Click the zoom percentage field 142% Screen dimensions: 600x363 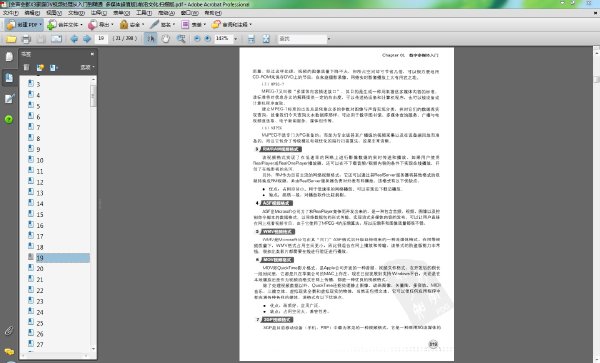223,39
